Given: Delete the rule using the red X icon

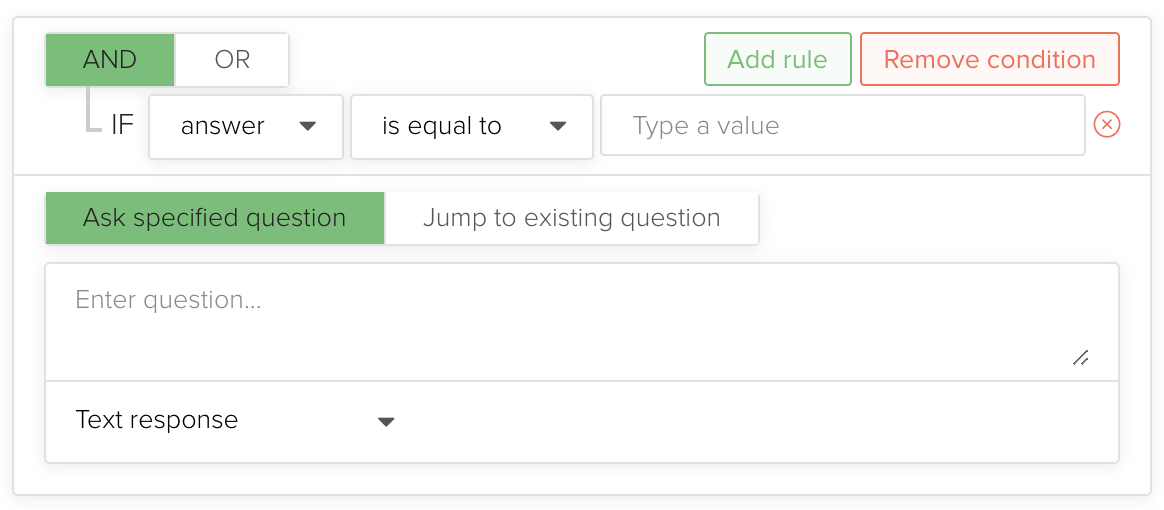Looking at the screenshot, I should (1107, 125).
